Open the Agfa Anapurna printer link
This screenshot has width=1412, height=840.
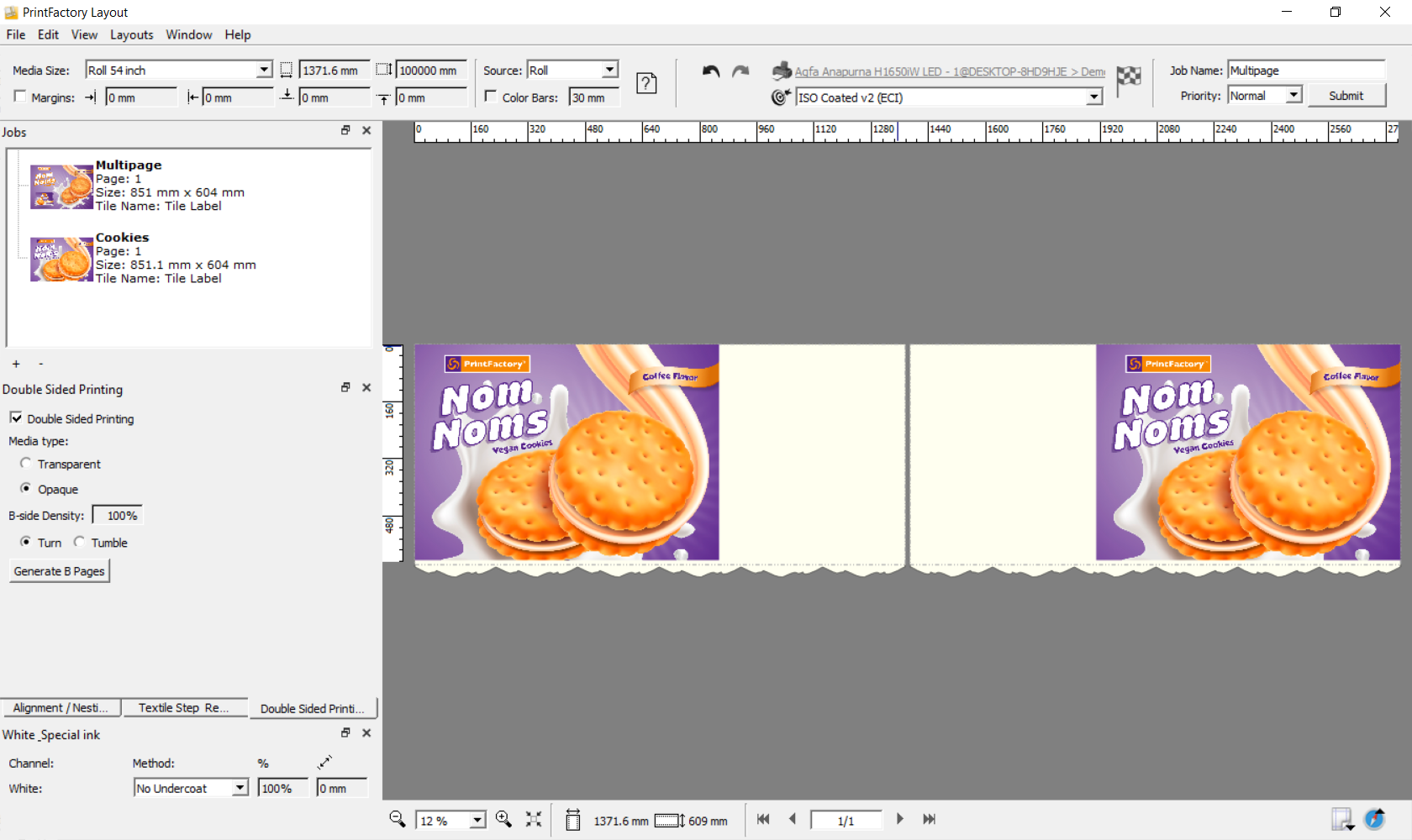click(x=950, y=71)
